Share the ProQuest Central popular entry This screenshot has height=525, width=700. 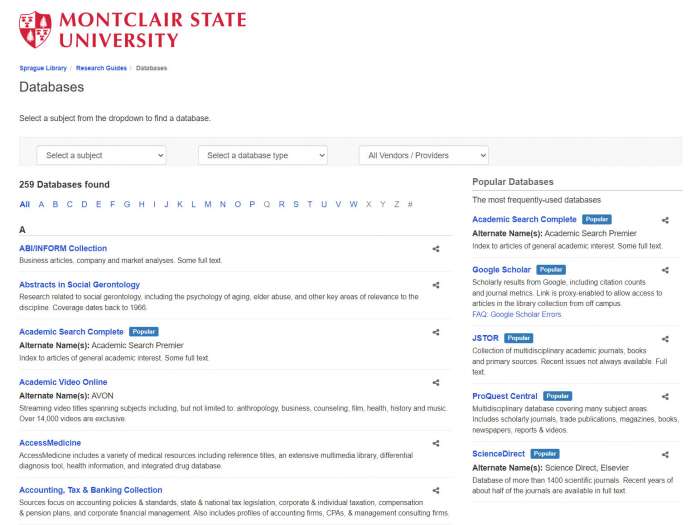click(665, 397)
